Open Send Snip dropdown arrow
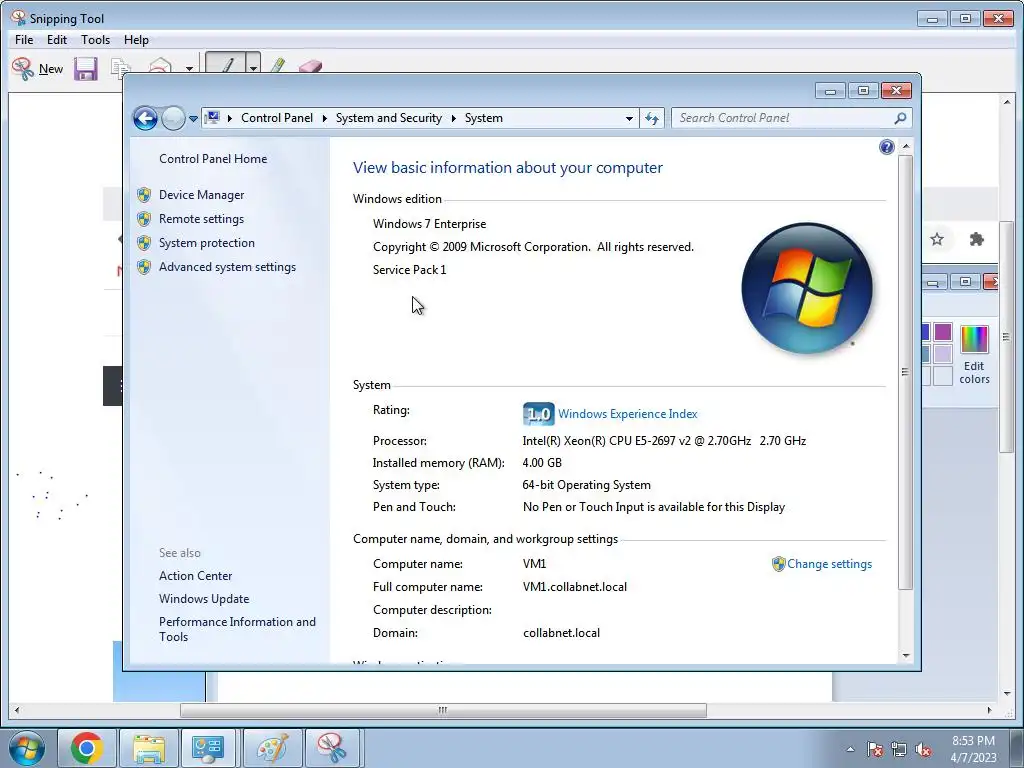The width and height of the screenshot is (1024, 768). click(x=189, y=68)
